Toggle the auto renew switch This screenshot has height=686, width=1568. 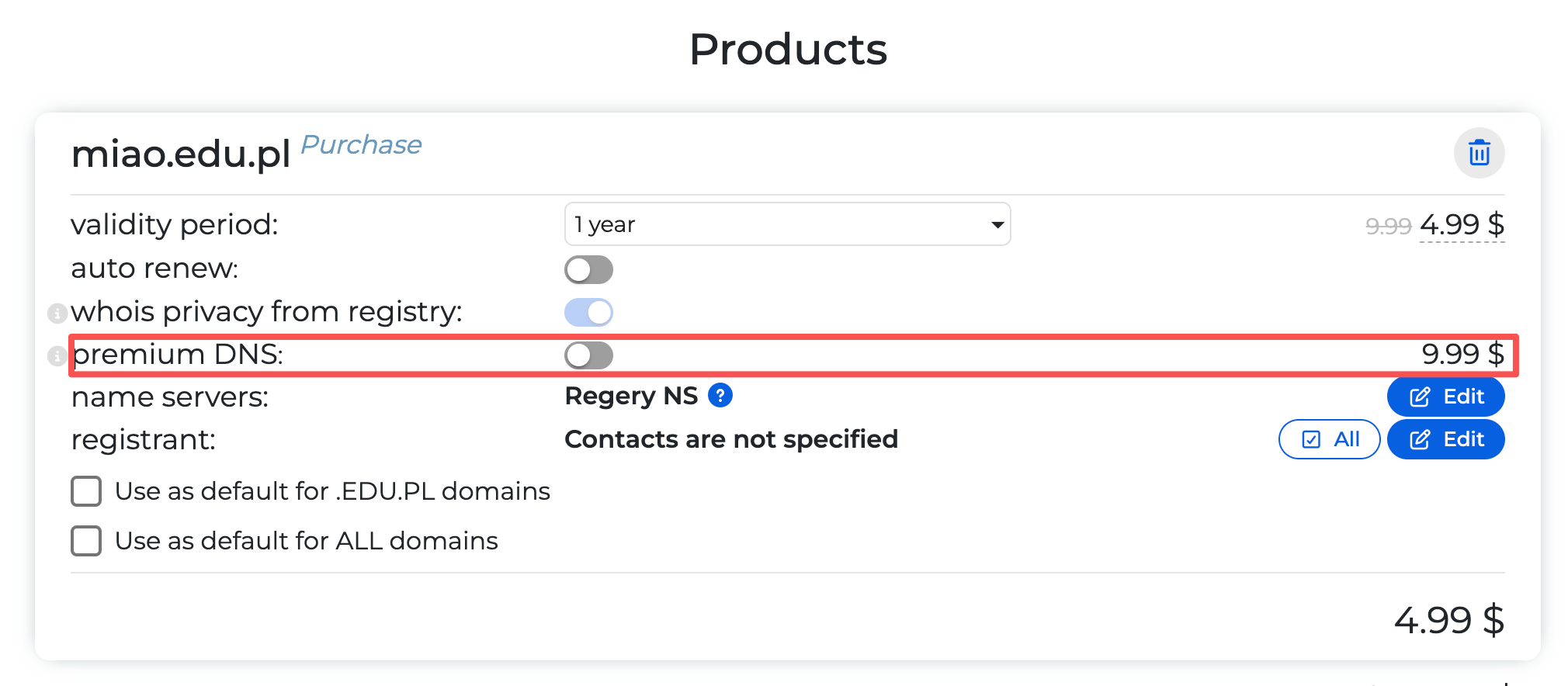(x=588, y=270)
